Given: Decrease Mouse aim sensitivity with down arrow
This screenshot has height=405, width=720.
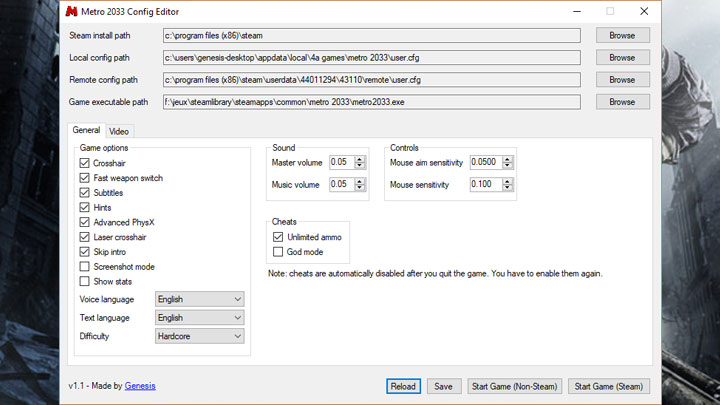Looking at the screenshot, I should pyautogui.click(x=507, y=165).
